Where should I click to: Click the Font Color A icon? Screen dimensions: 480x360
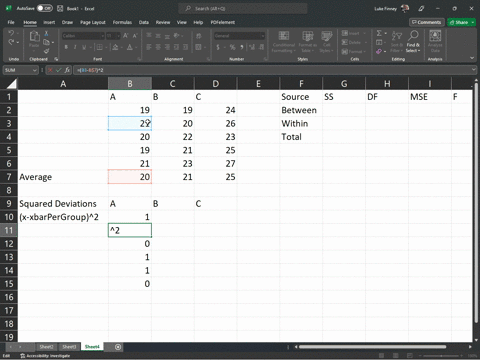[130, 47]
